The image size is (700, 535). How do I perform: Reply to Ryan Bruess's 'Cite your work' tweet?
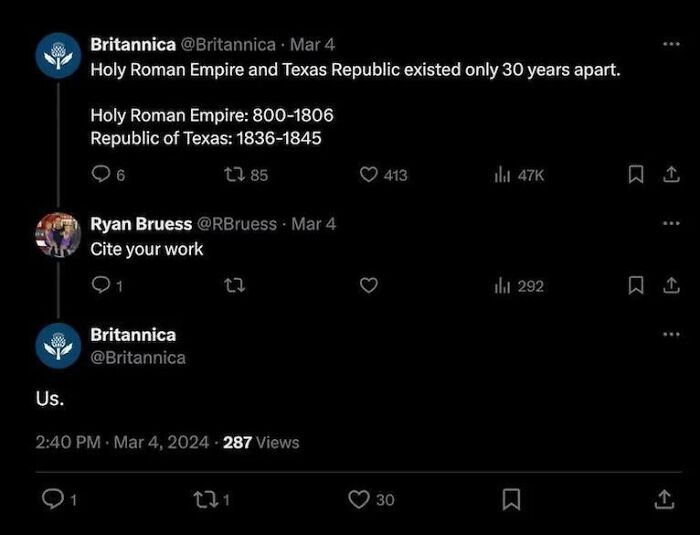101,286
